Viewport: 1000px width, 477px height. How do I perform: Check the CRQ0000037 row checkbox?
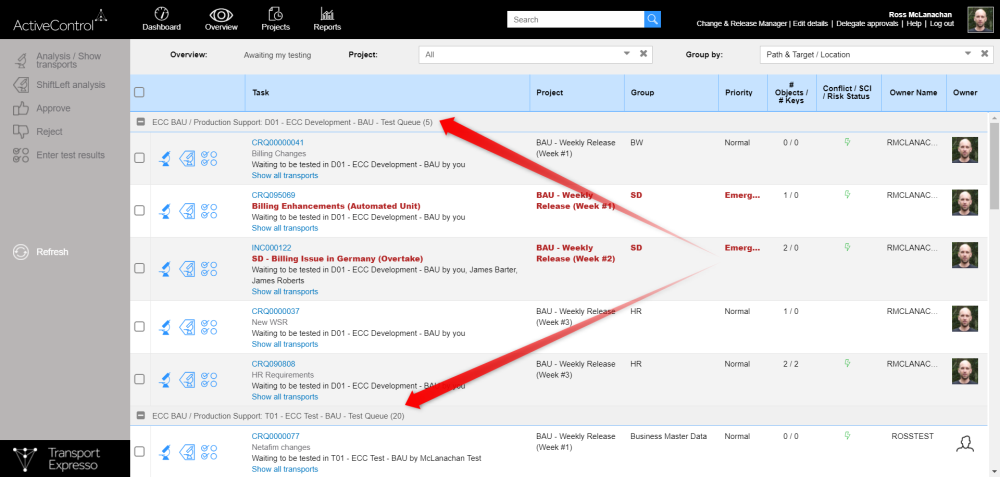click(139, 327)
